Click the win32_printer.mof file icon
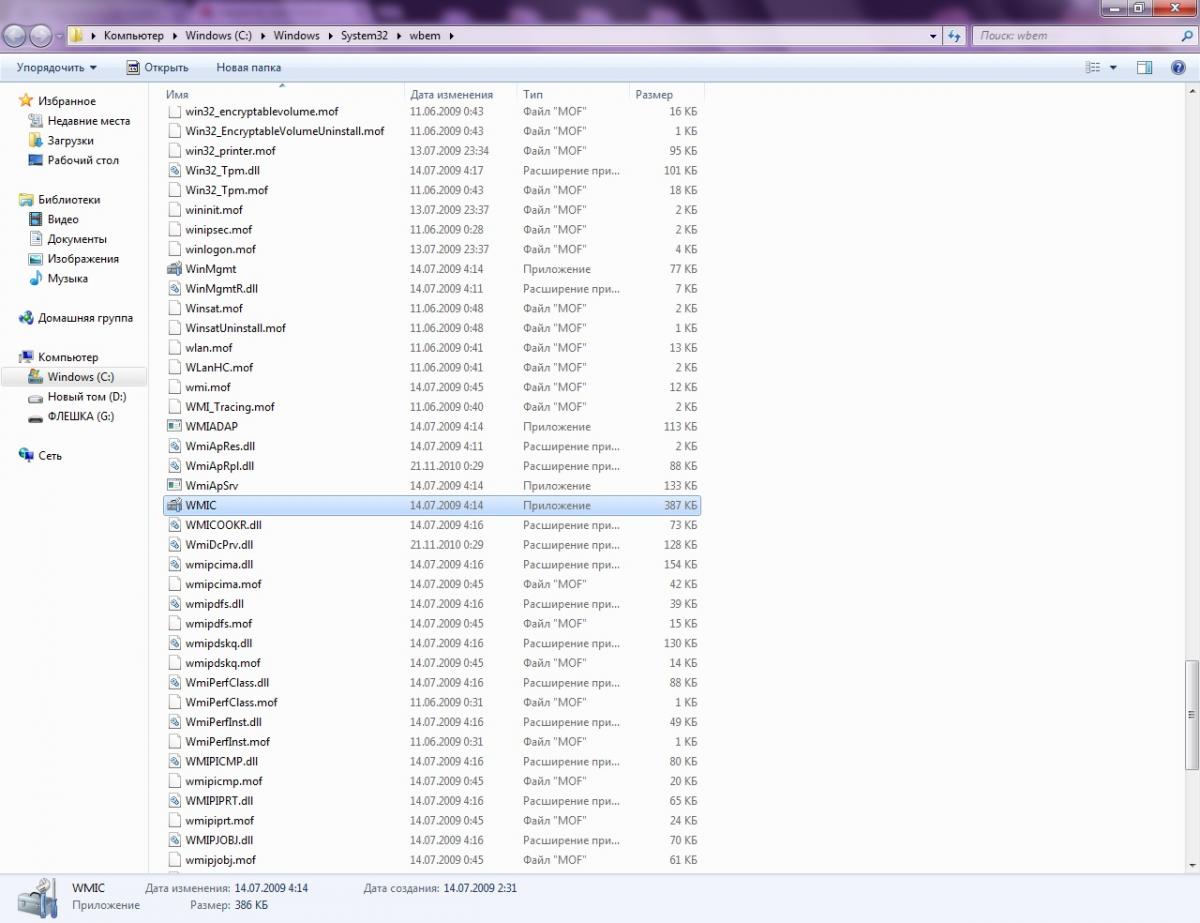This screenshot has width=1200, height=923. click(175, 151)
